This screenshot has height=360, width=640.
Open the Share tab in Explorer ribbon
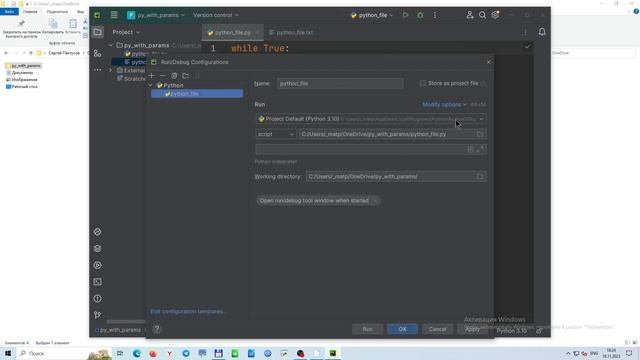[x=57, y=11]
